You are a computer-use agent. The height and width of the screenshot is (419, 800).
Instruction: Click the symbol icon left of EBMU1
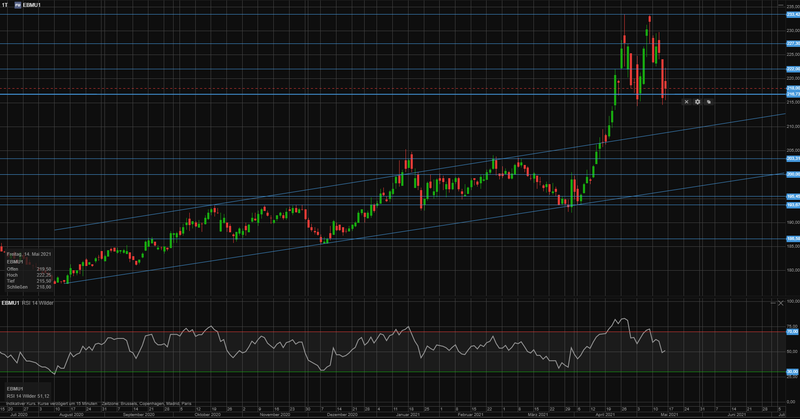pyautogui.click(x=17, y=5)
